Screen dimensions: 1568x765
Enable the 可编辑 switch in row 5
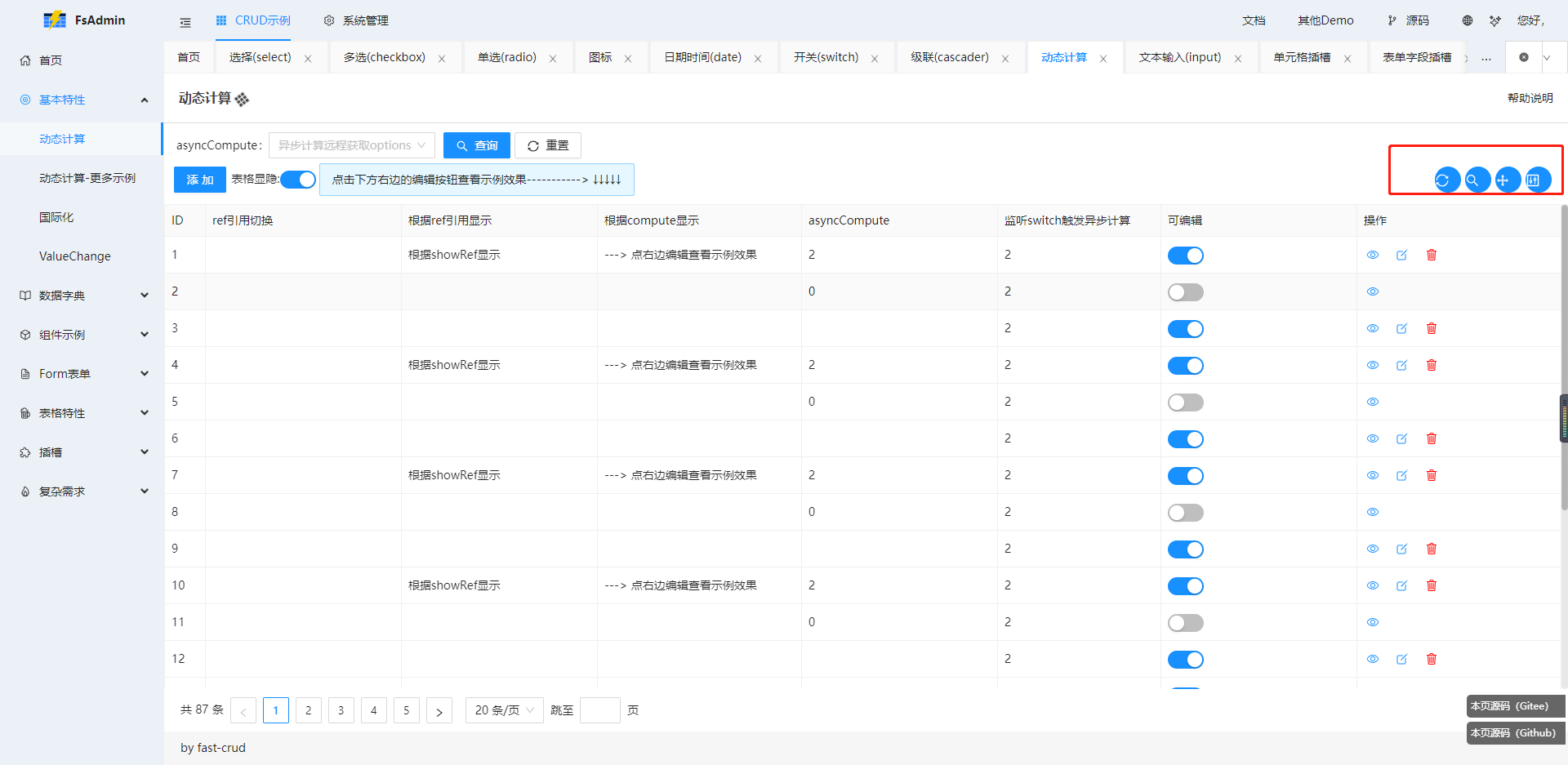[1186, 403]
